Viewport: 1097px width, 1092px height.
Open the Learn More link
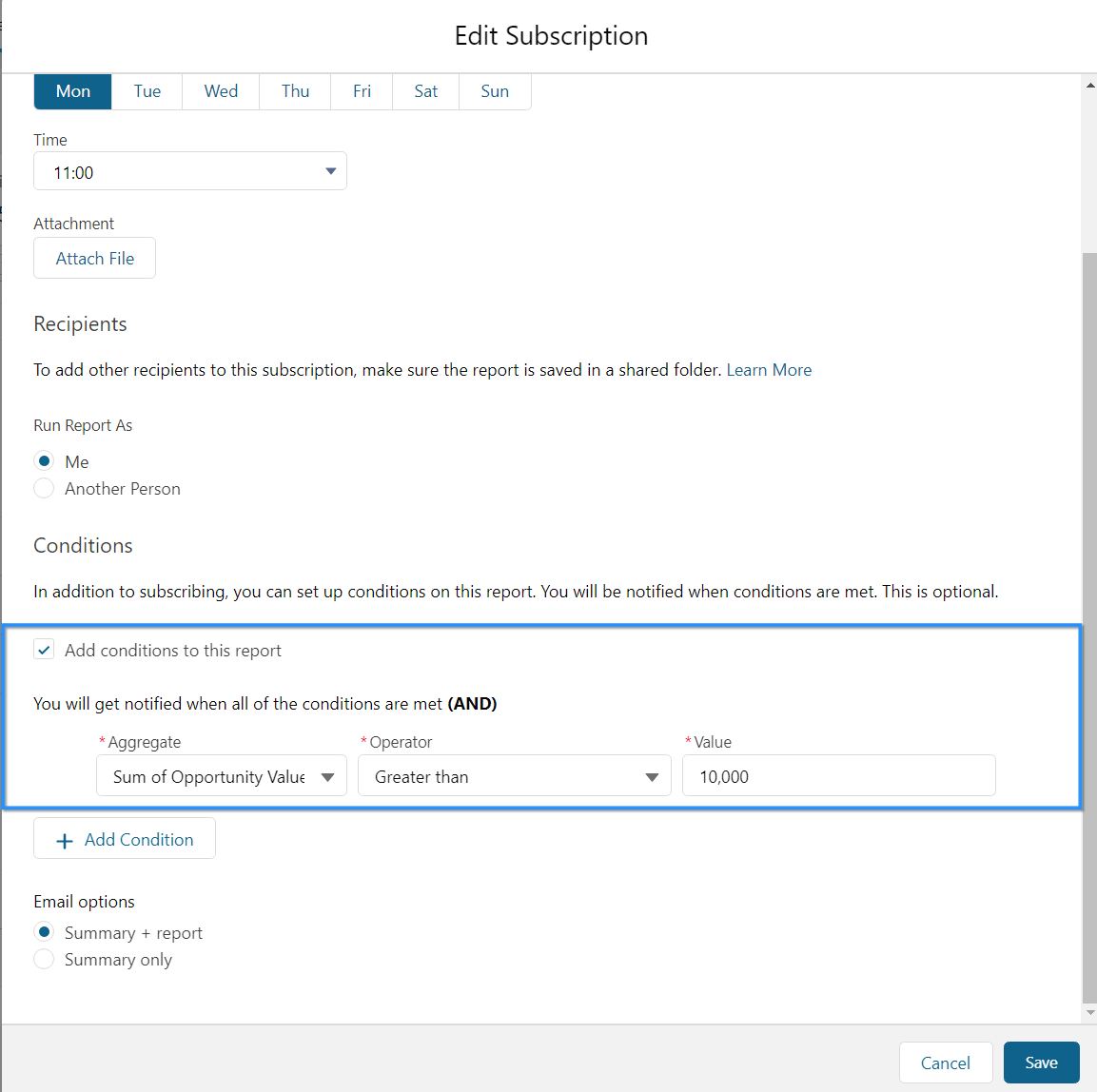tap(769, 370)
